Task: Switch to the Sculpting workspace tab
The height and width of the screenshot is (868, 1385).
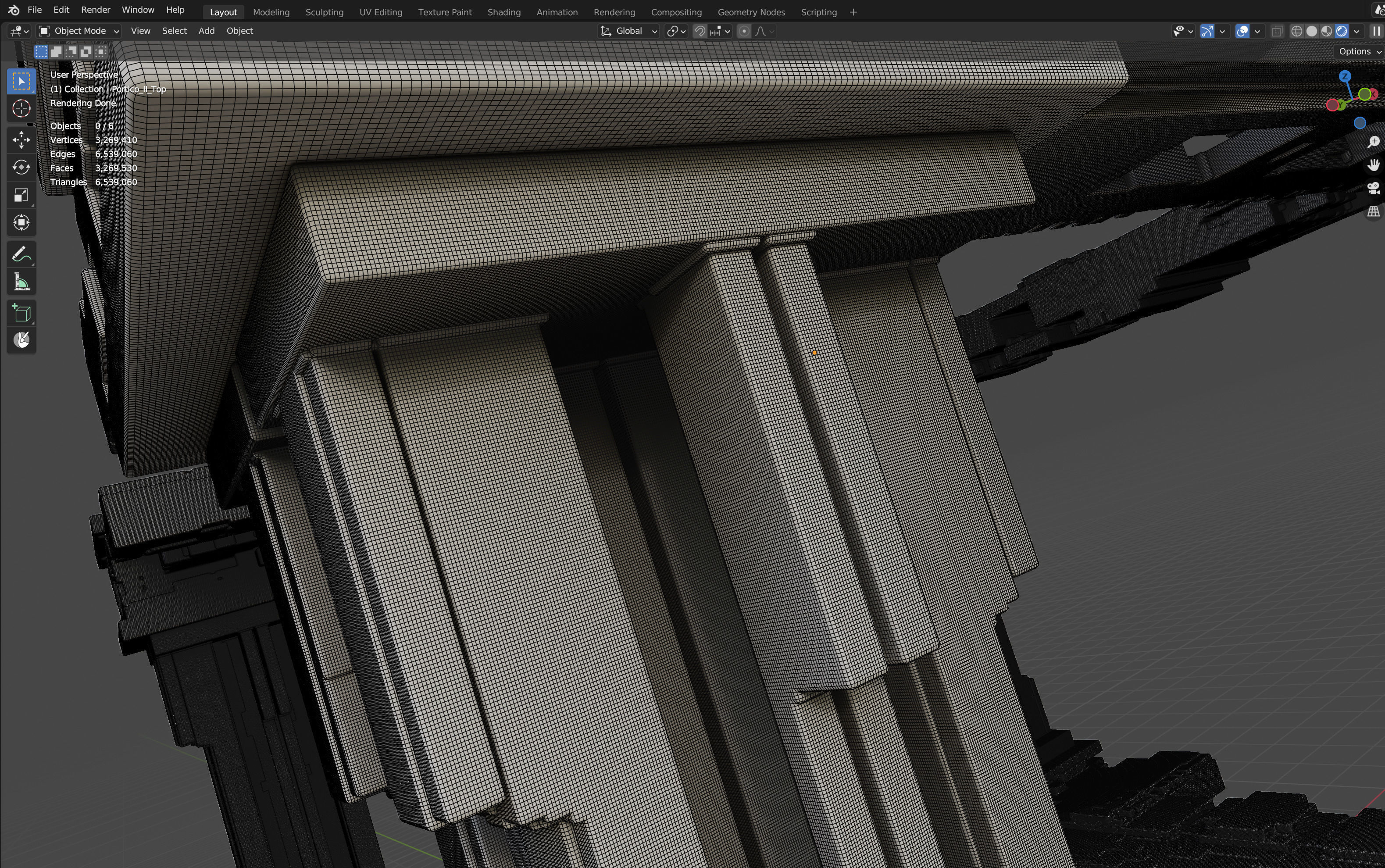Action: pyautogui.click(x=324, y=12)
